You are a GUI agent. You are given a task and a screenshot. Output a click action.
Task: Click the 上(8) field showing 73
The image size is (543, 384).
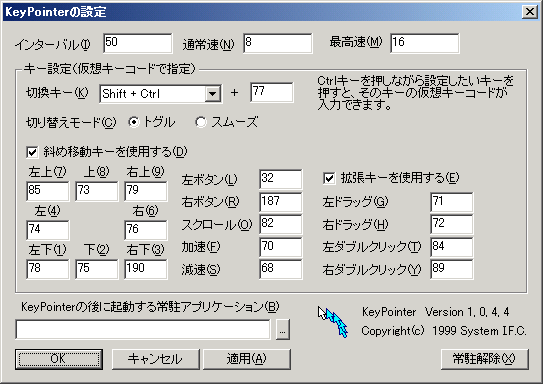97,191
